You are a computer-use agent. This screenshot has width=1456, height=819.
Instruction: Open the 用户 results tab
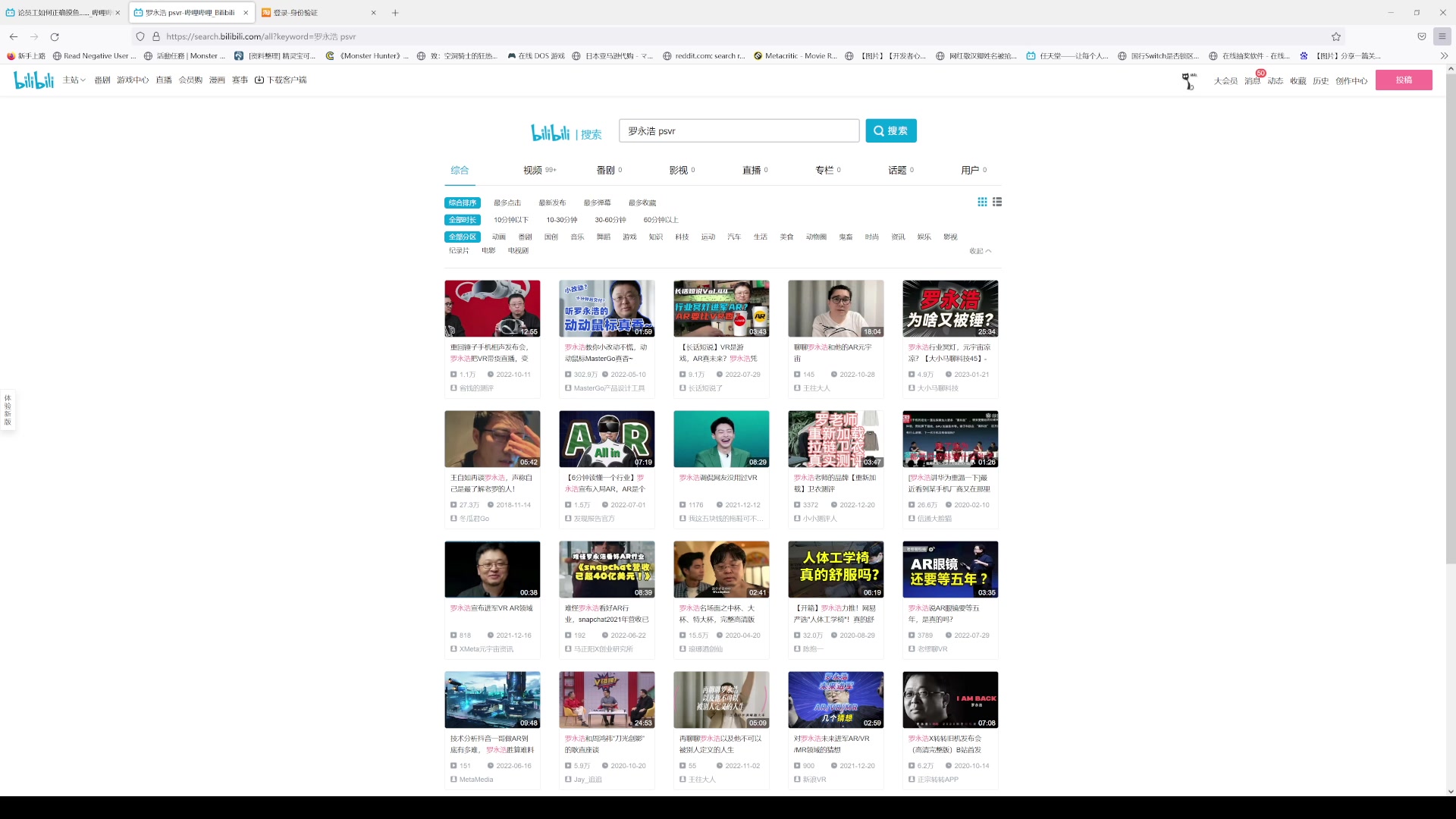(970, 170)
